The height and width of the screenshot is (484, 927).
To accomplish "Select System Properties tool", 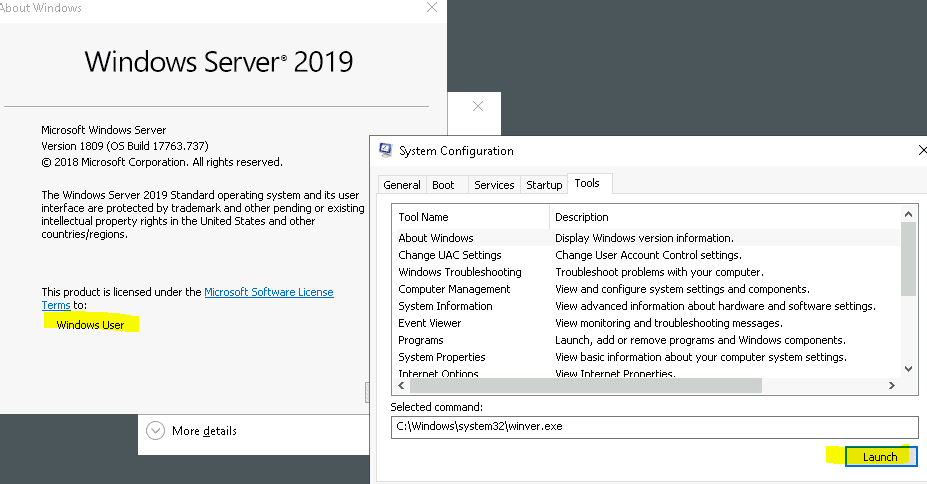I will pyautogui.click(x=646, y=357).
